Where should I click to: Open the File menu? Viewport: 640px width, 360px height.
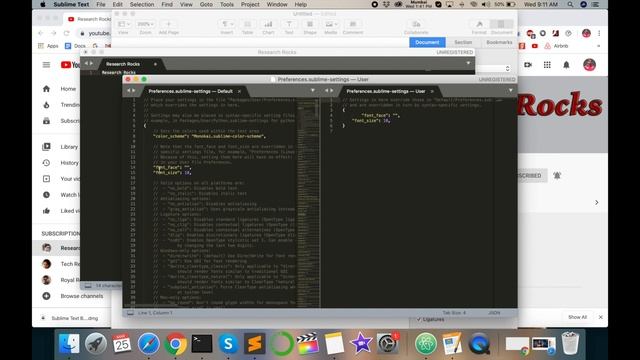pyautogui.click(x=100, y=4)
